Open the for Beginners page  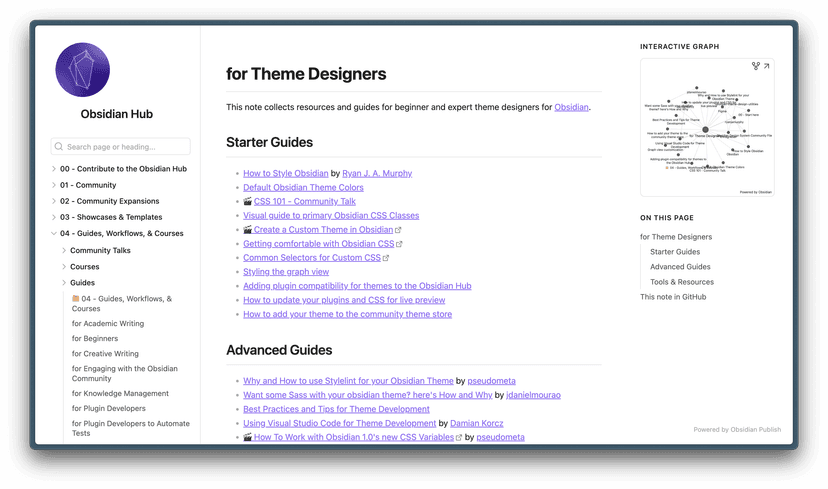95,339
